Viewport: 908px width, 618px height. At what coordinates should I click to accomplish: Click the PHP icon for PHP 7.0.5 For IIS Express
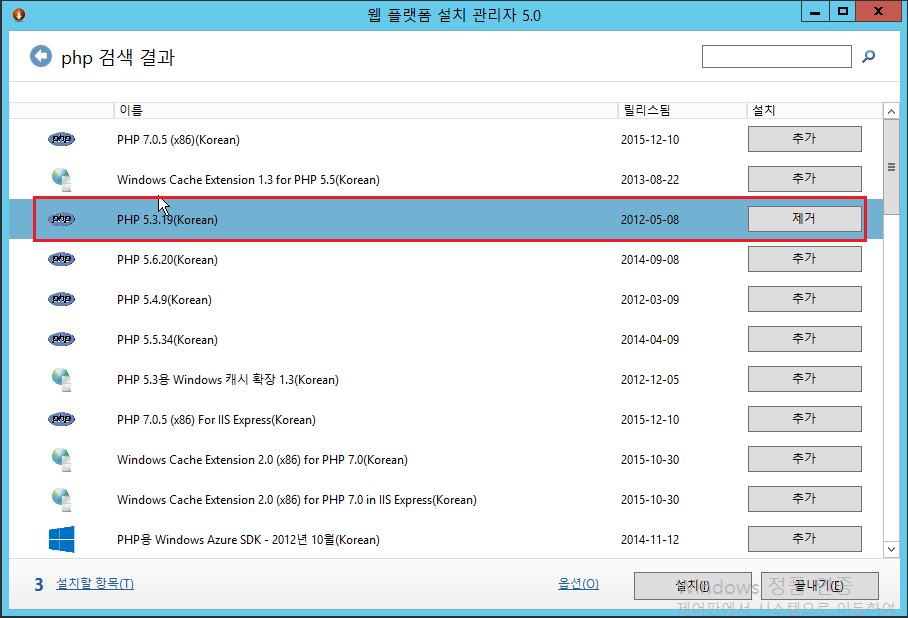[x=61, y=419]
